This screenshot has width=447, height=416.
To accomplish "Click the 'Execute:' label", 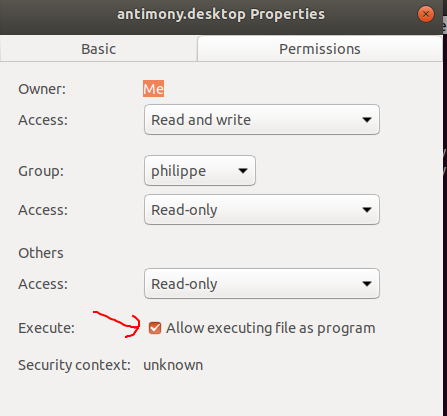I will point(46,328).
